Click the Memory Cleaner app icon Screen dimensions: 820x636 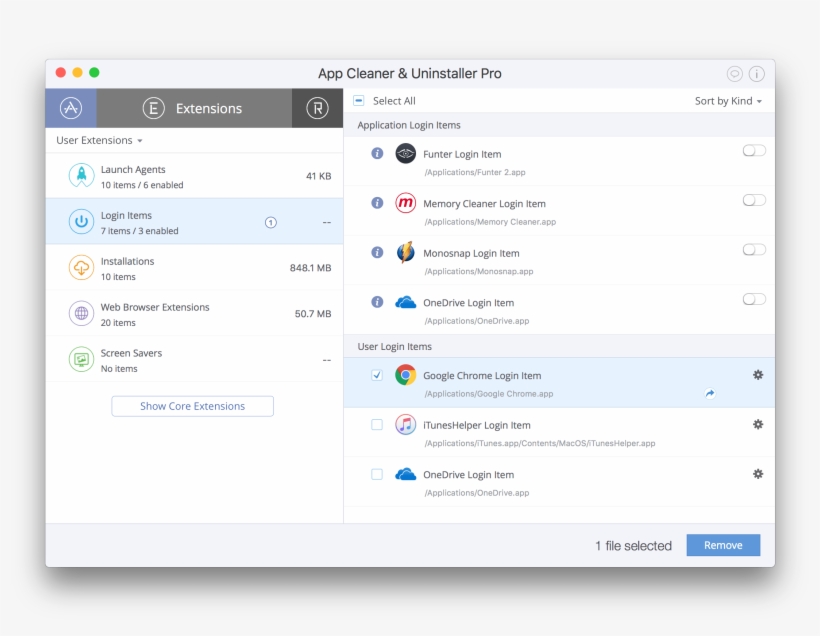click(x=405, y=203)
